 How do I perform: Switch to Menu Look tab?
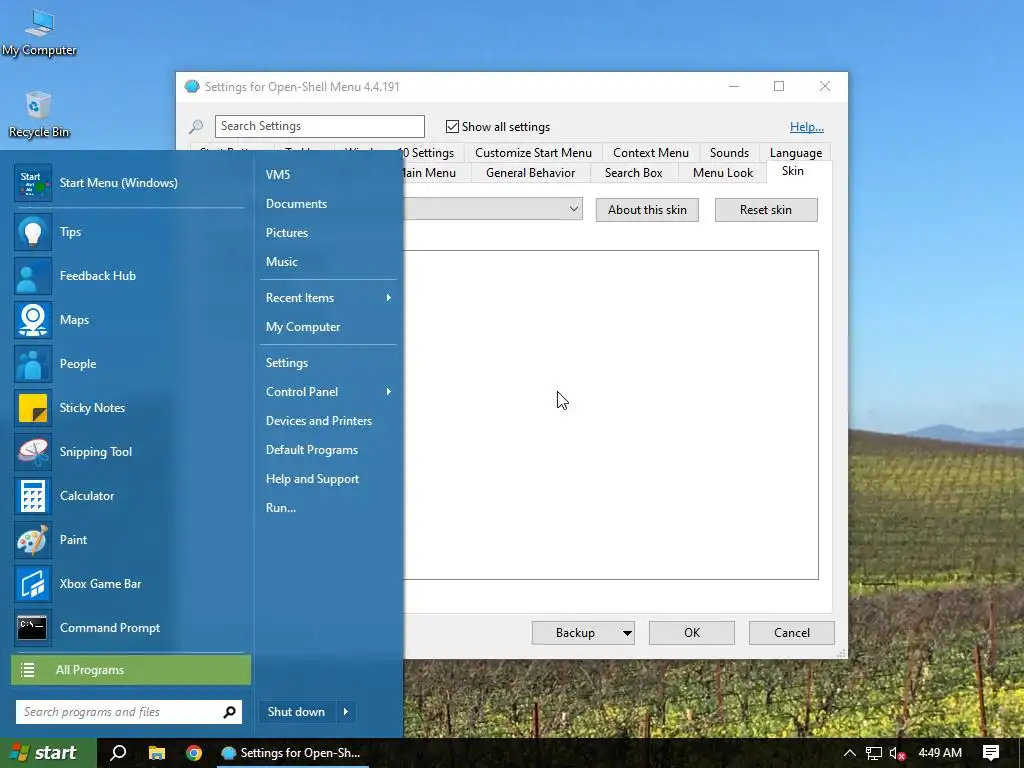(722, 172)
